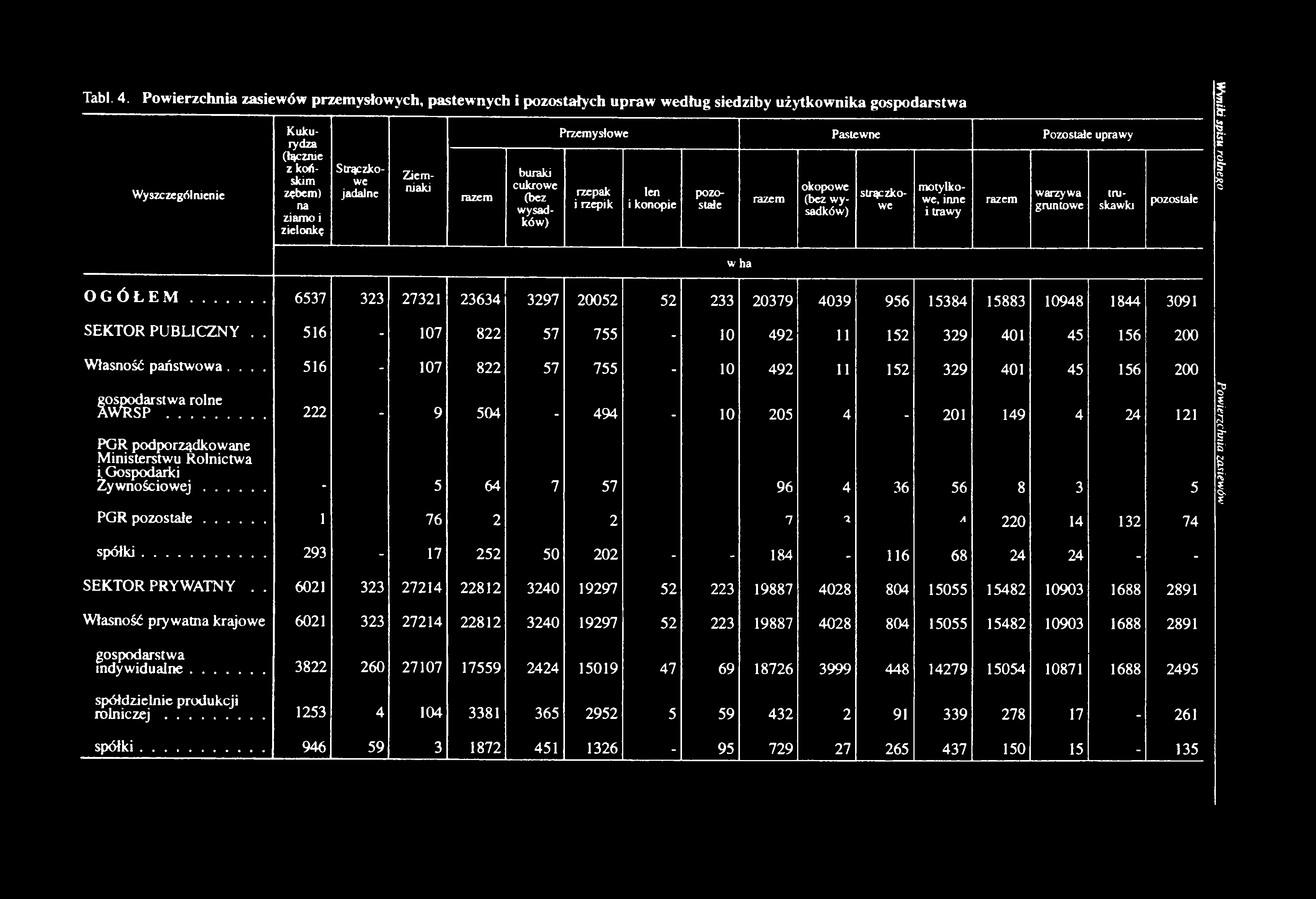
Task: Click the 'len i konopie' column header
Action: point(652,199)
